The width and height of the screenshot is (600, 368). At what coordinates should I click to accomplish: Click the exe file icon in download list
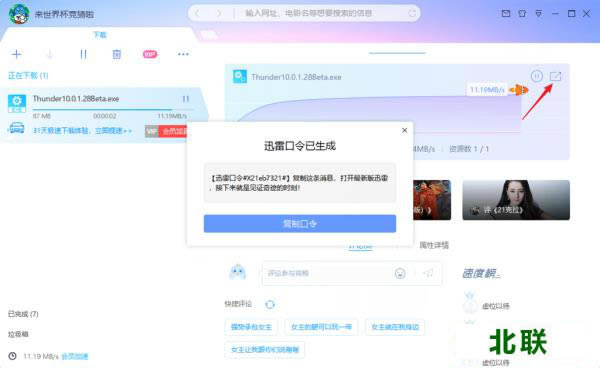(17, 103)
